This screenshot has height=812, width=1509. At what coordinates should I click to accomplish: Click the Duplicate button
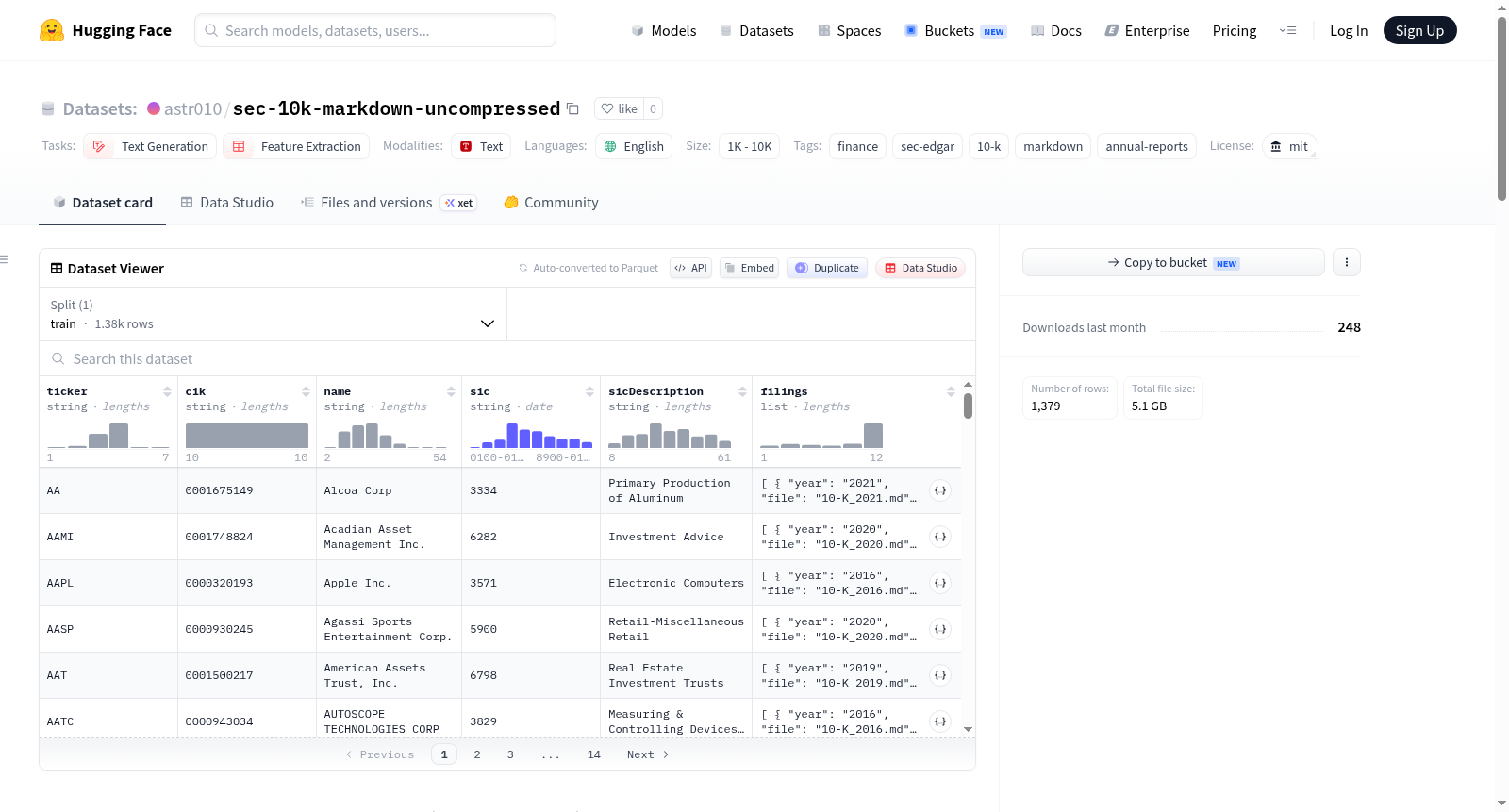[x=827, y=268]
